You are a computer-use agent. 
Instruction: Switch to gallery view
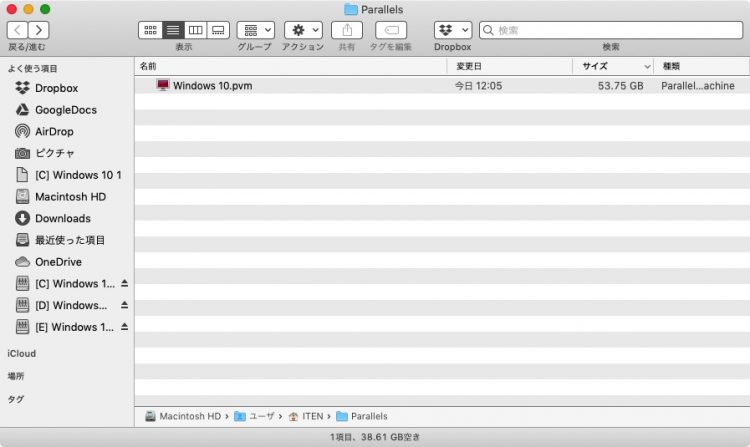pos(218,30)
